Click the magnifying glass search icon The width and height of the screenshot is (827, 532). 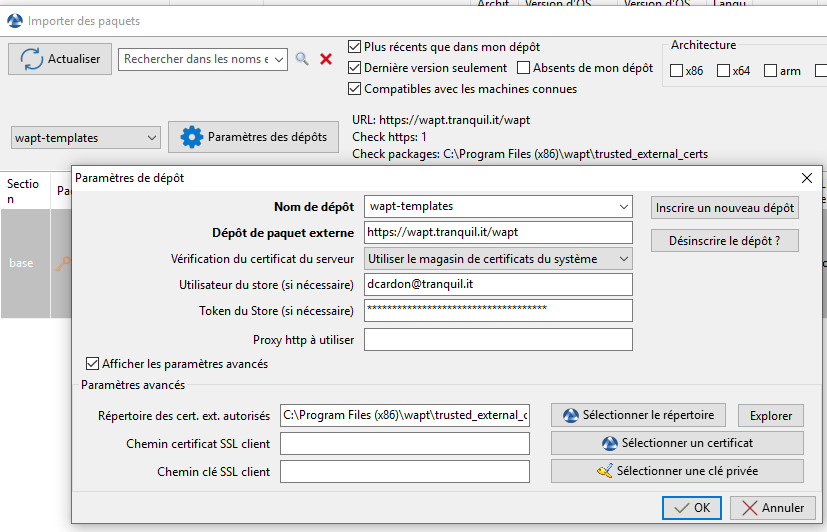pos(302,59)
